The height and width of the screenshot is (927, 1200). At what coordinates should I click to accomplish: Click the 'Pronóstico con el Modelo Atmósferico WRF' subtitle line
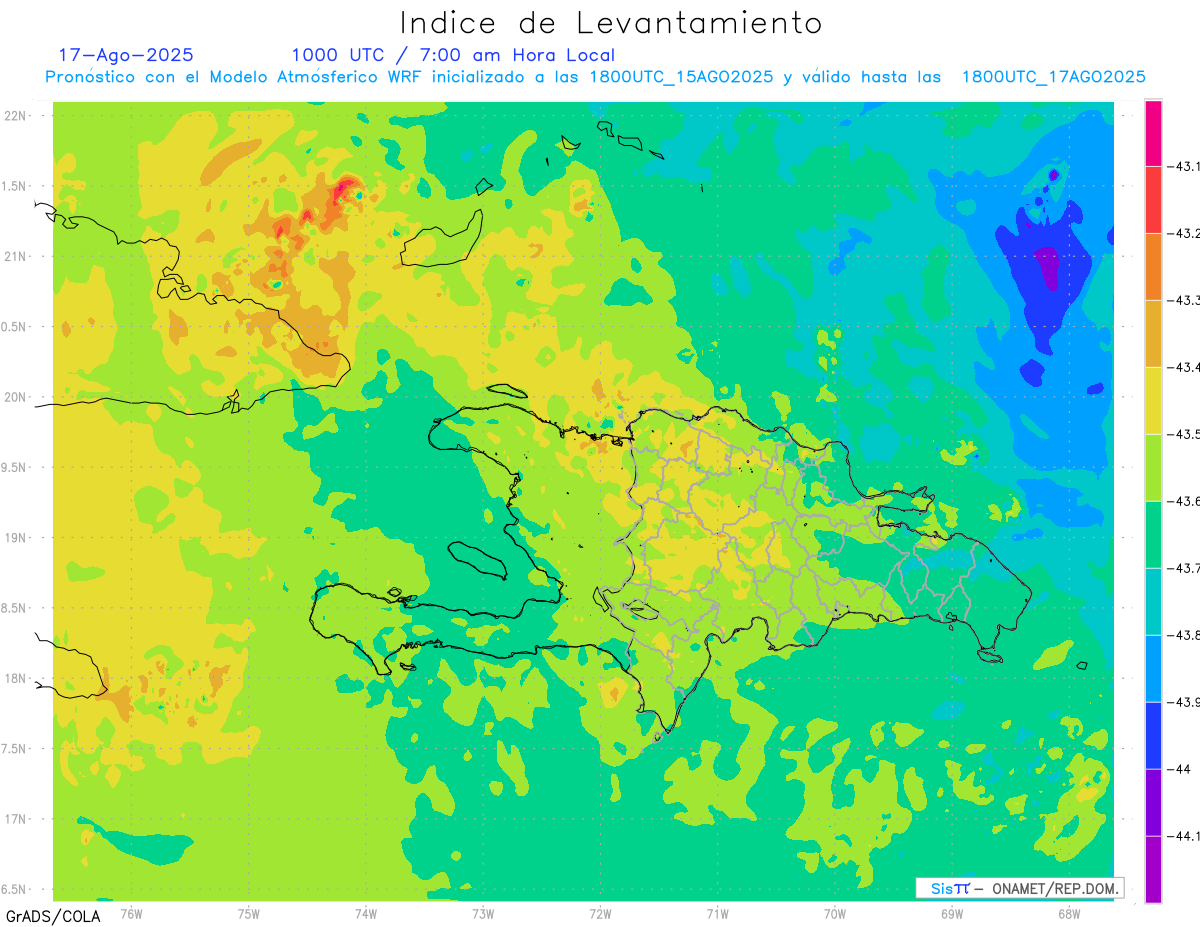pos(595,77)
